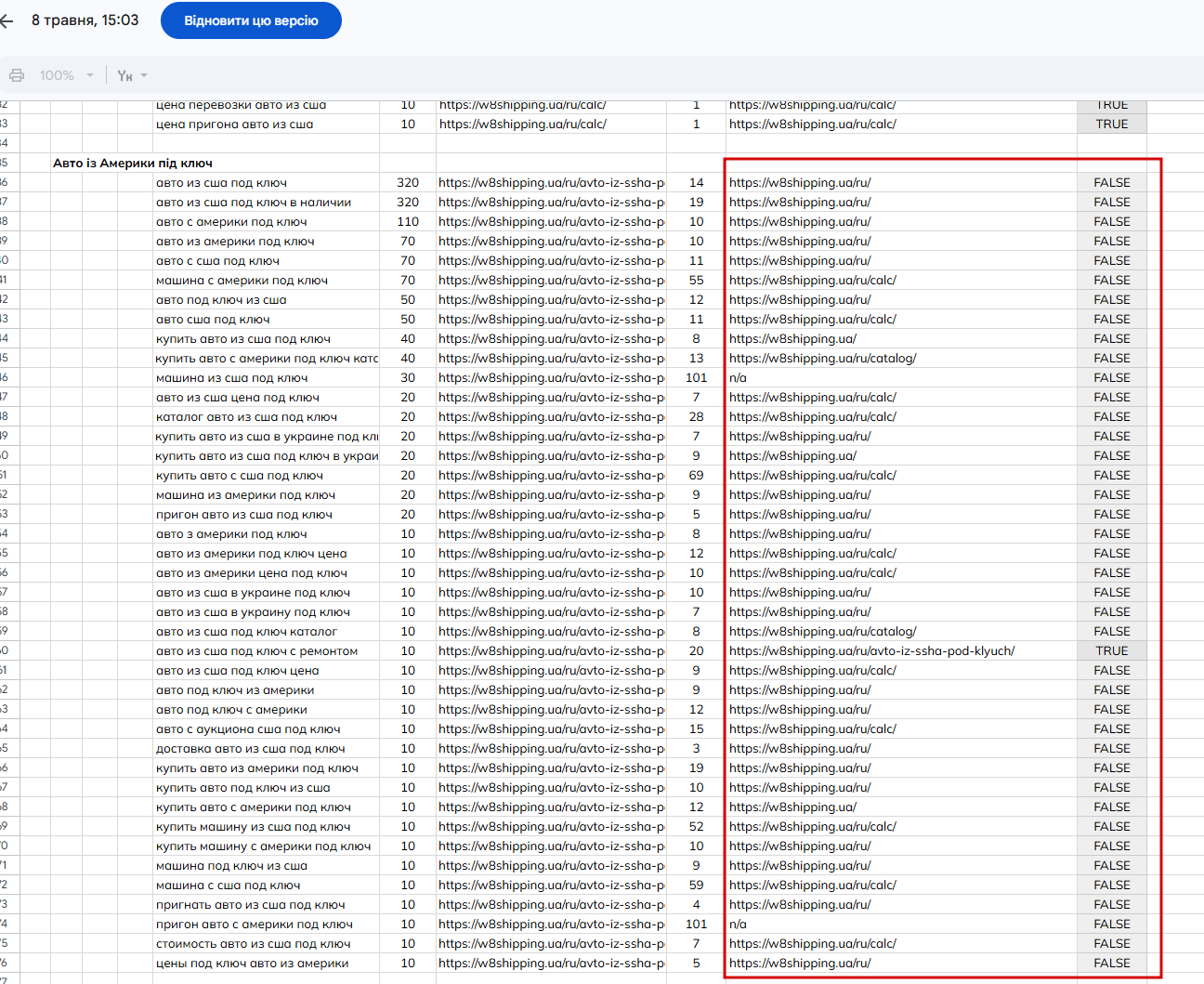Select cell 'авто из сша под ключ'
The image size is (1204, 984).
221,183
